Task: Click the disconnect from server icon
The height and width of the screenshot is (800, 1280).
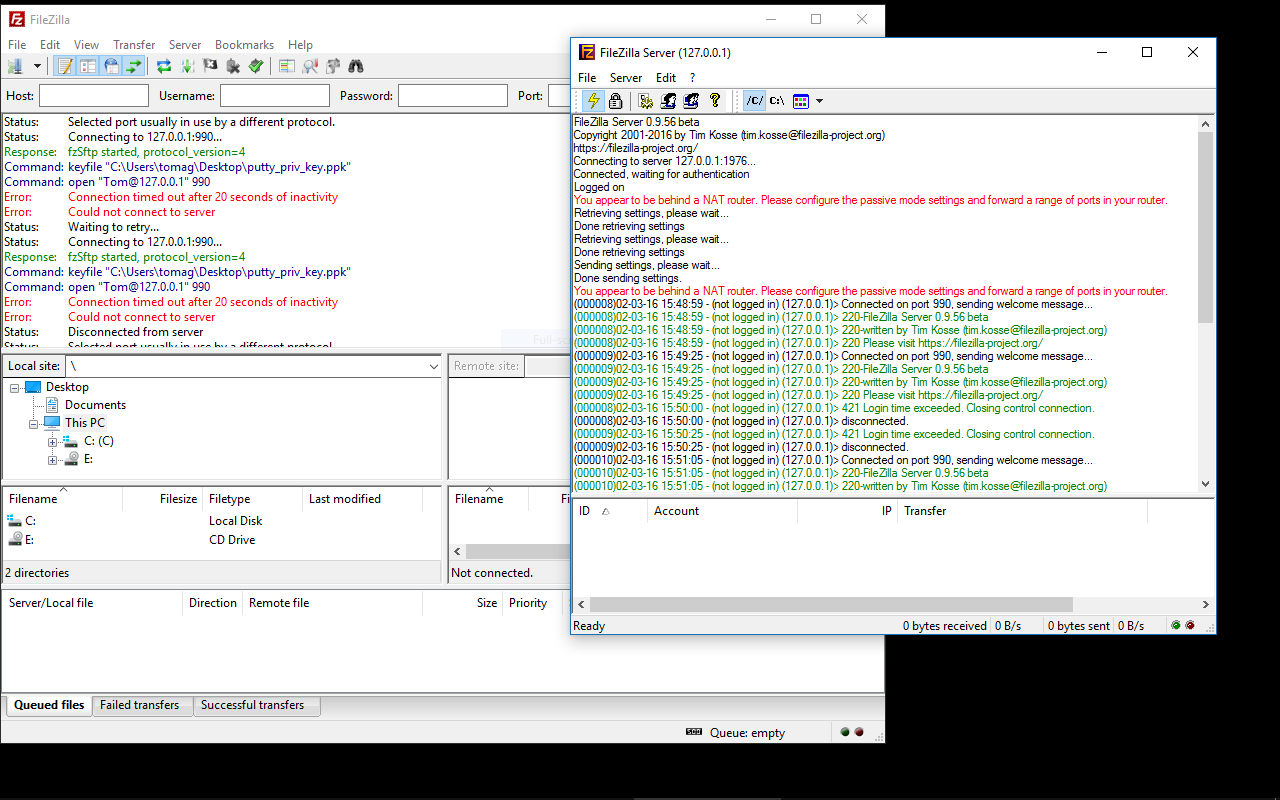Action: pyautogui.click(x=233, y=66)
